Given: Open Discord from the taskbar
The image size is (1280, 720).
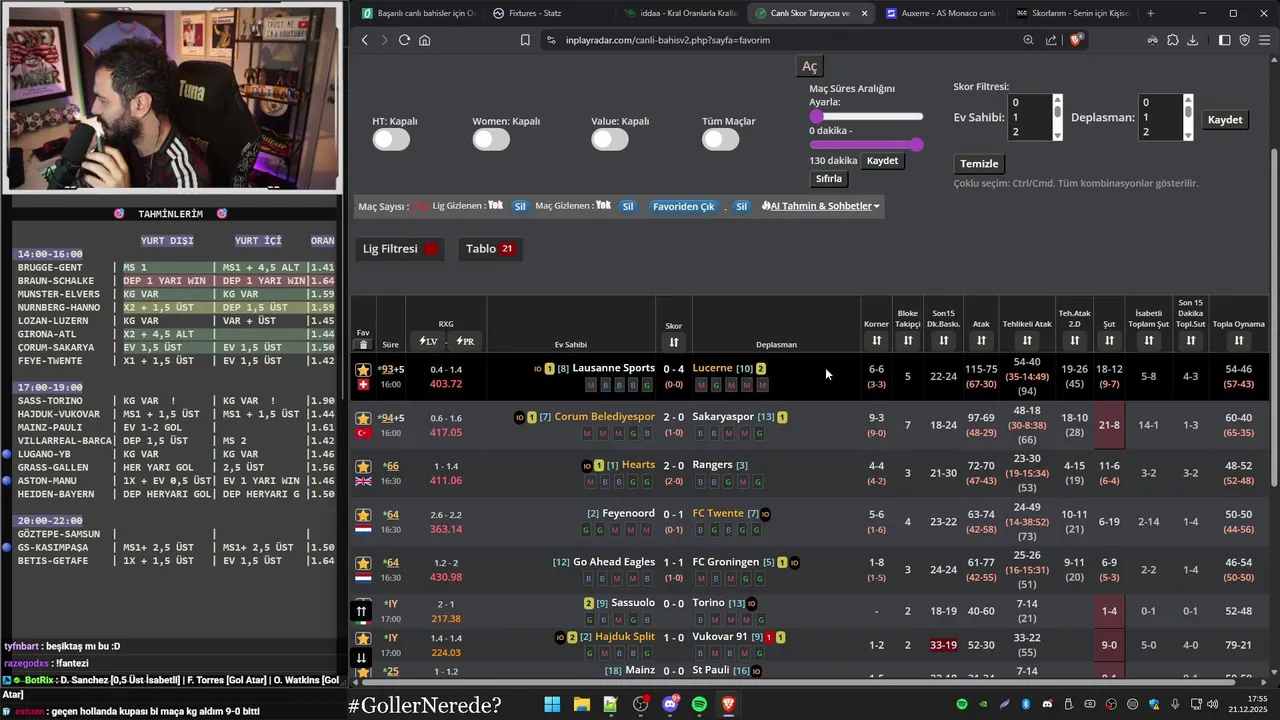Looking at the screenshot, I should [x=670, y=705].
